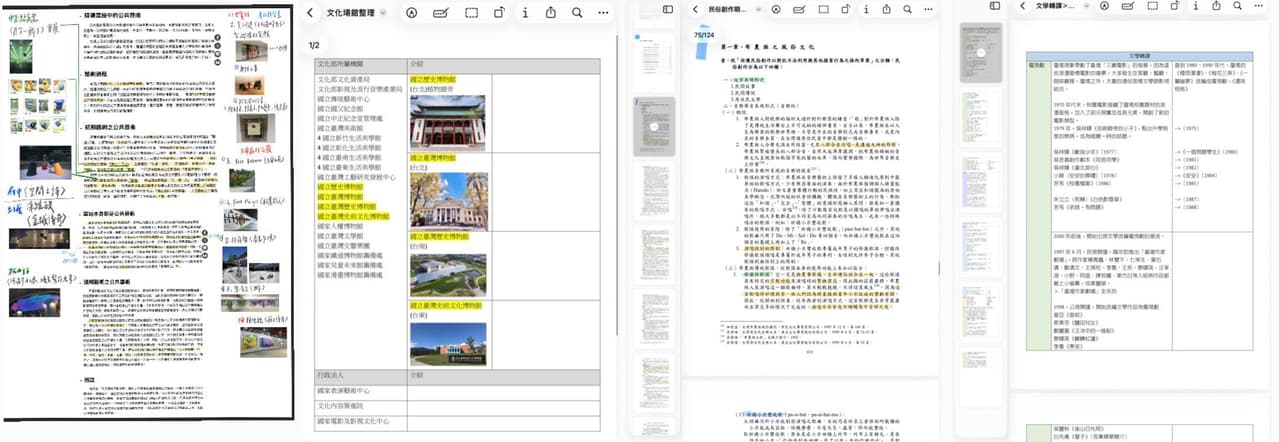
Task: Click the 國立臺灣史前文化博物館 building photo
Action: (x=448, y=343)
